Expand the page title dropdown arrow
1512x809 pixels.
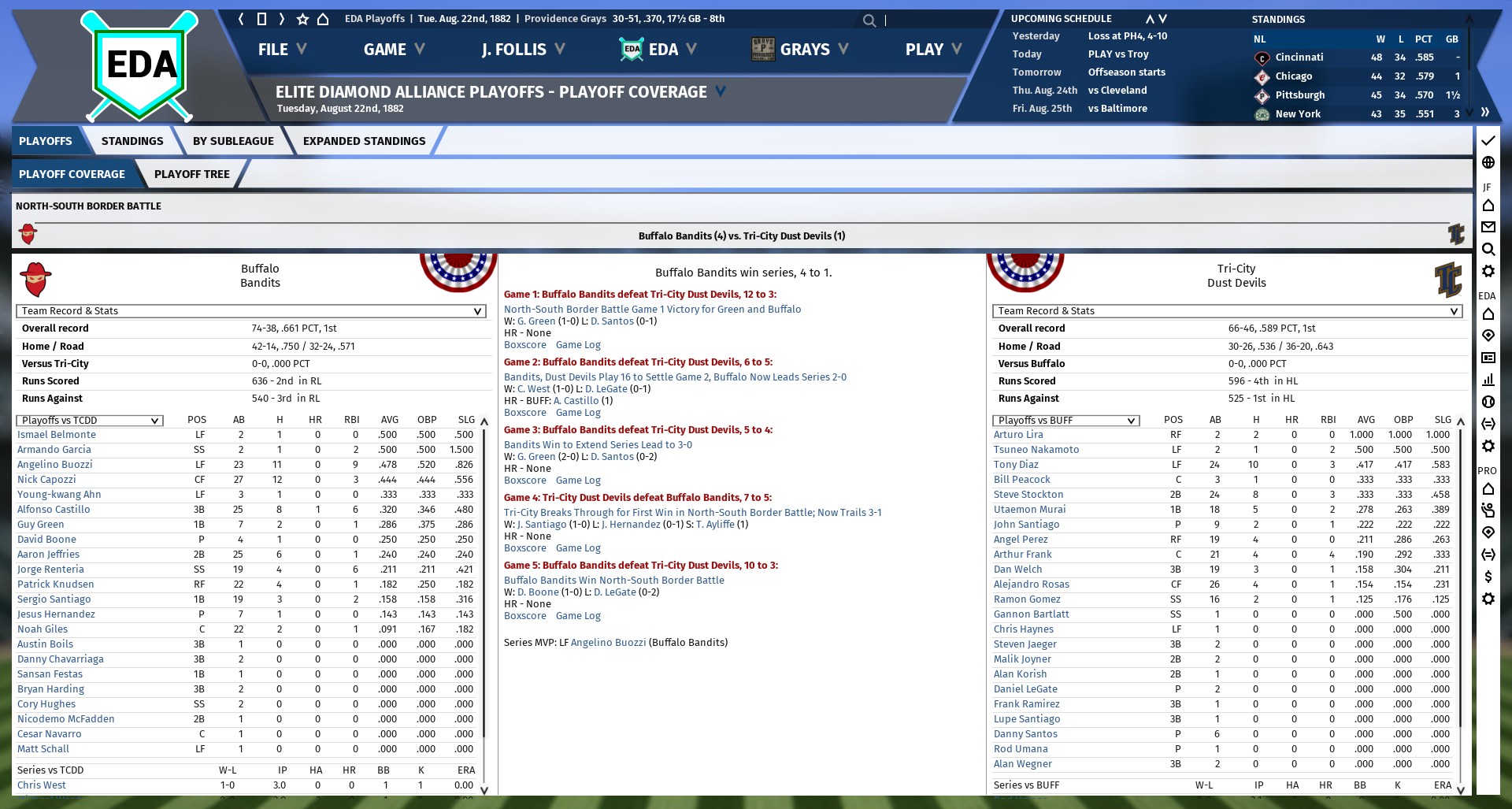720,92
